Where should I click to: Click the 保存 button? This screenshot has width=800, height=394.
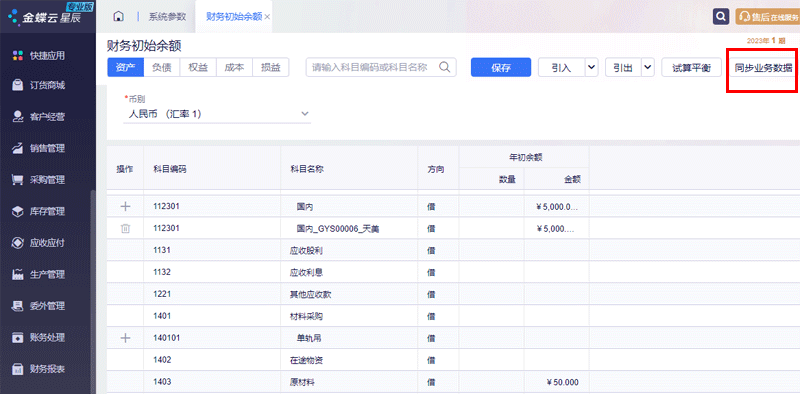pyautogui.click(x=501, y=68)
